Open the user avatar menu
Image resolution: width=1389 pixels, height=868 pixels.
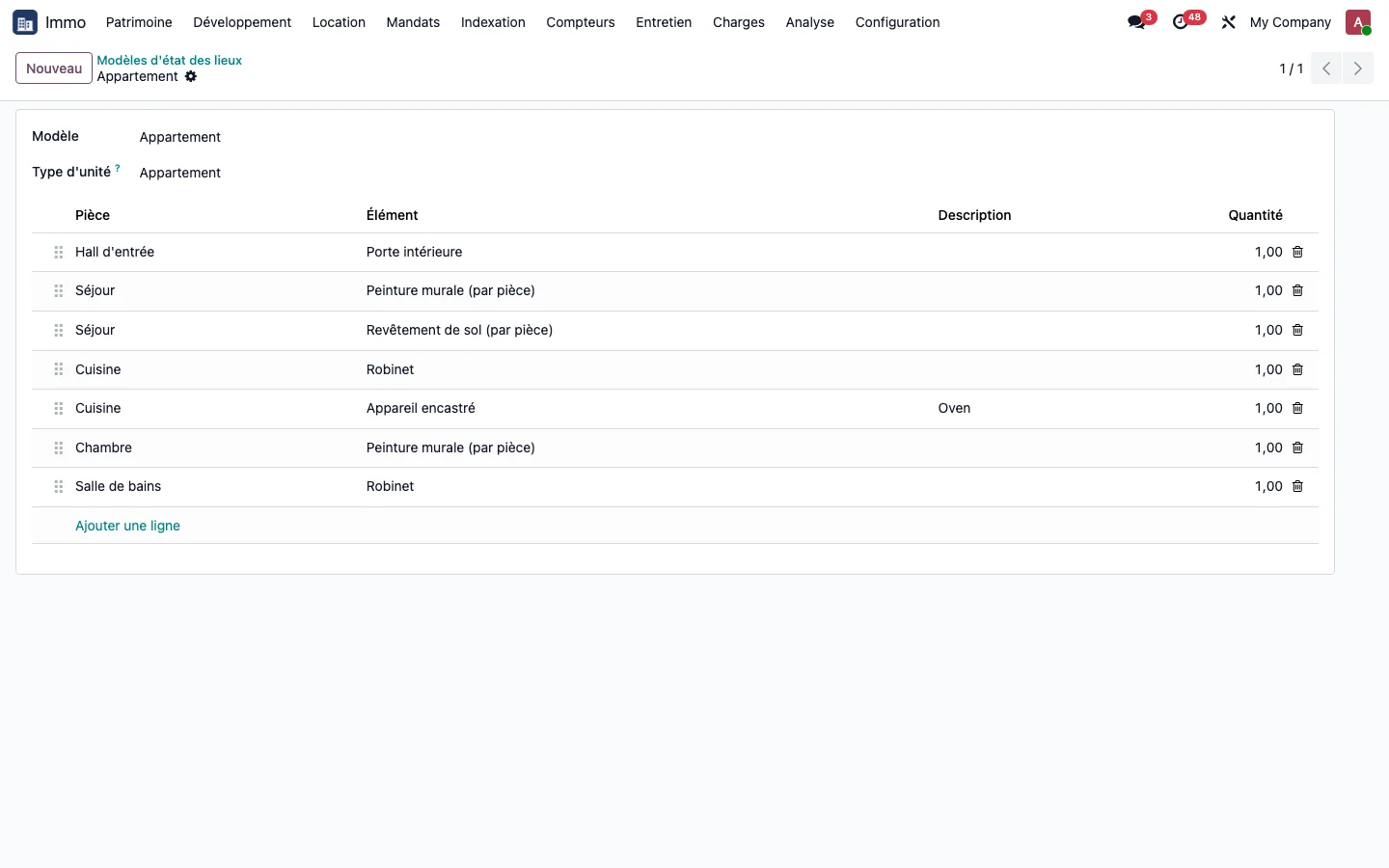pos(1358,22)
